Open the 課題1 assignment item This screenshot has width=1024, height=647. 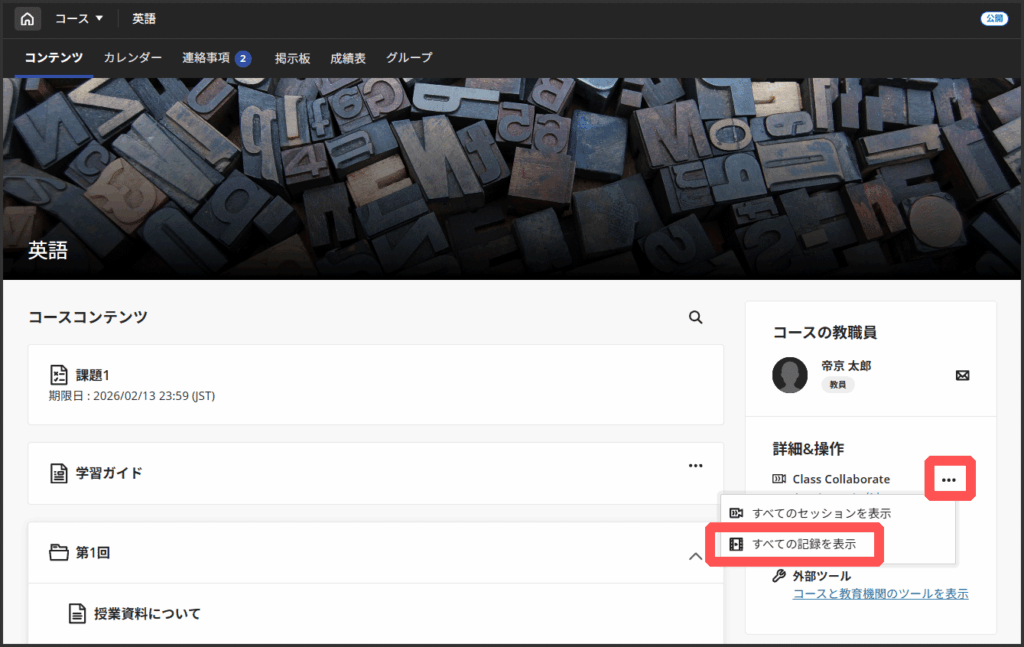pyautogui.click(x=93, y=375)
